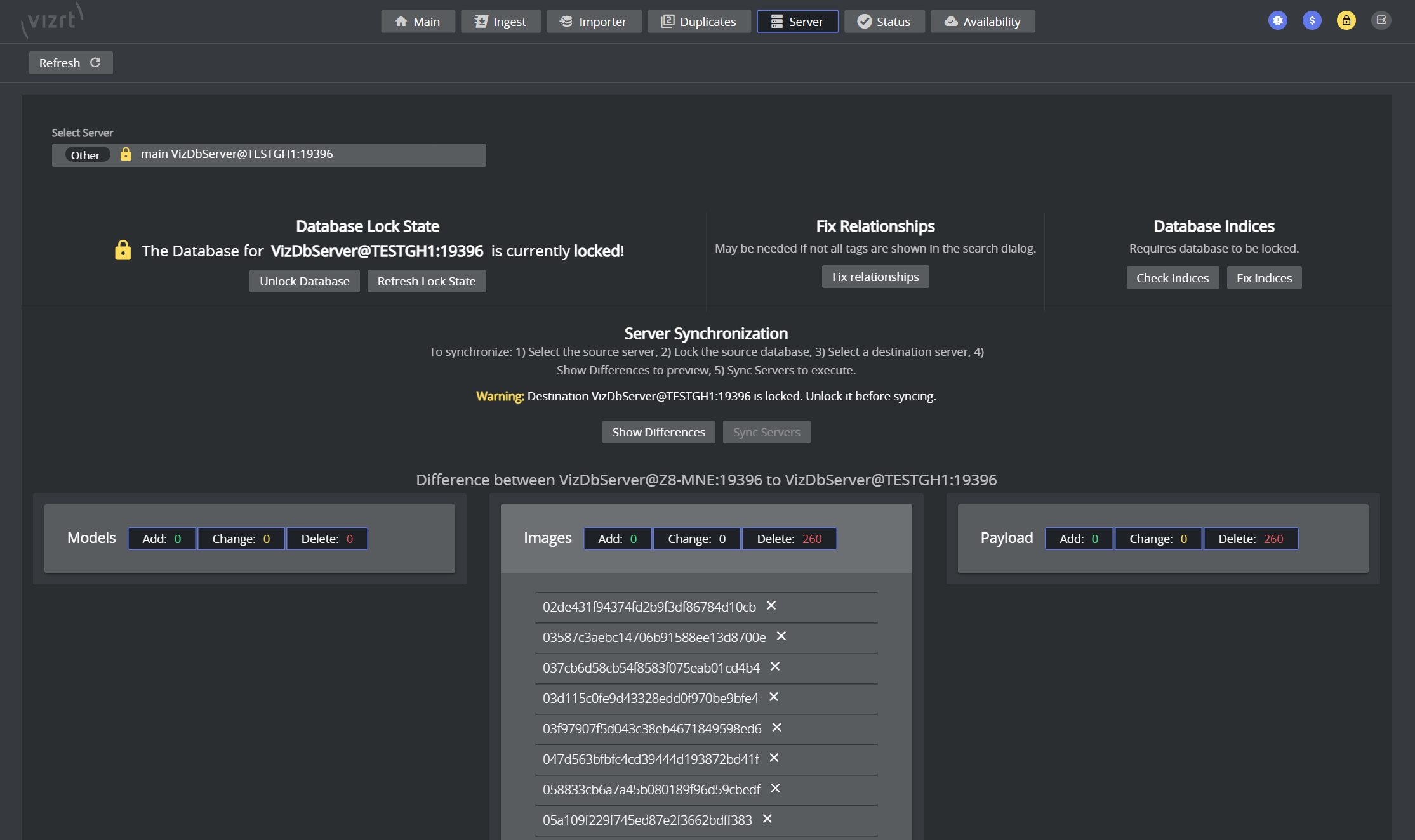
Task: Click the Check Indices button
Action: pos(1173,278)
